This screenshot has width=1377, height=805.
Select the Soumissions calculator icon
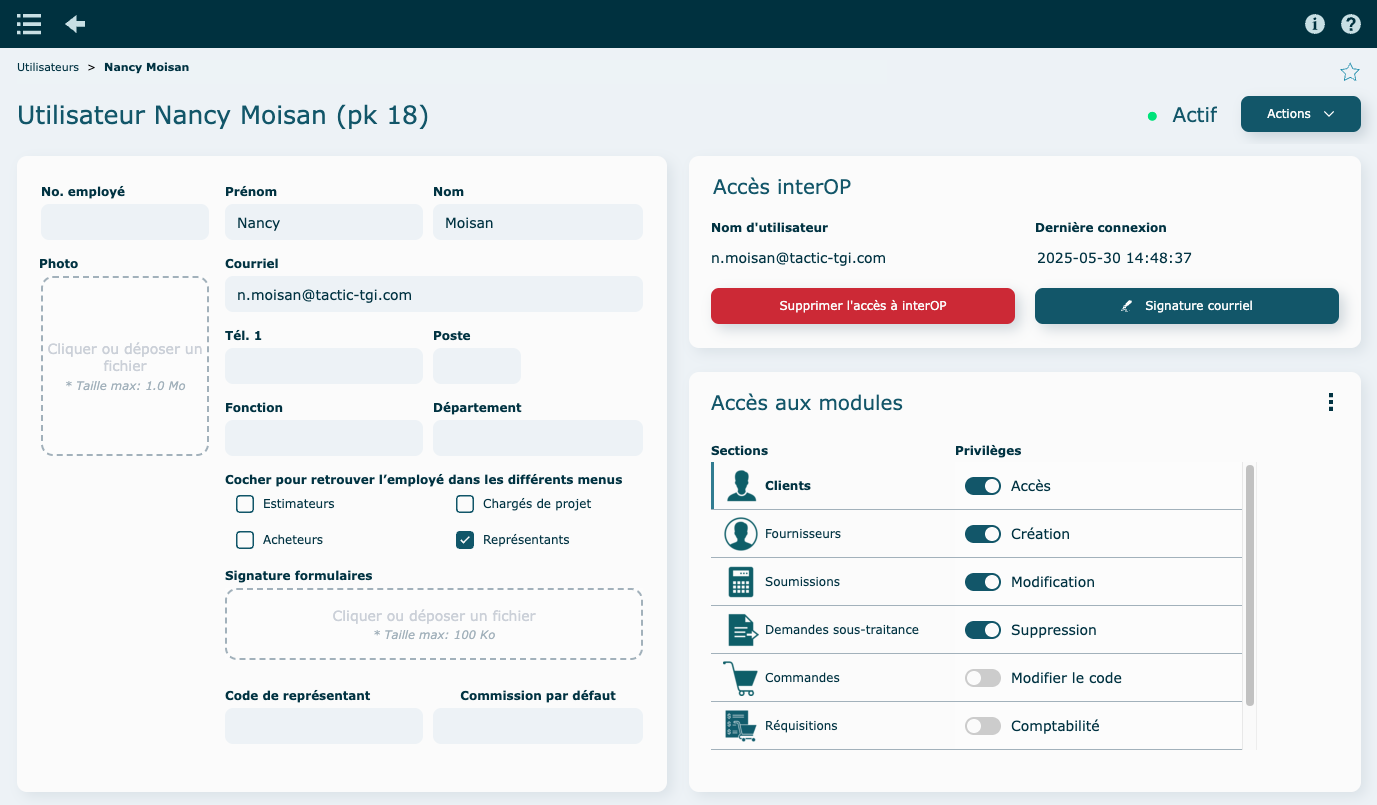click(x=741, y=582)
